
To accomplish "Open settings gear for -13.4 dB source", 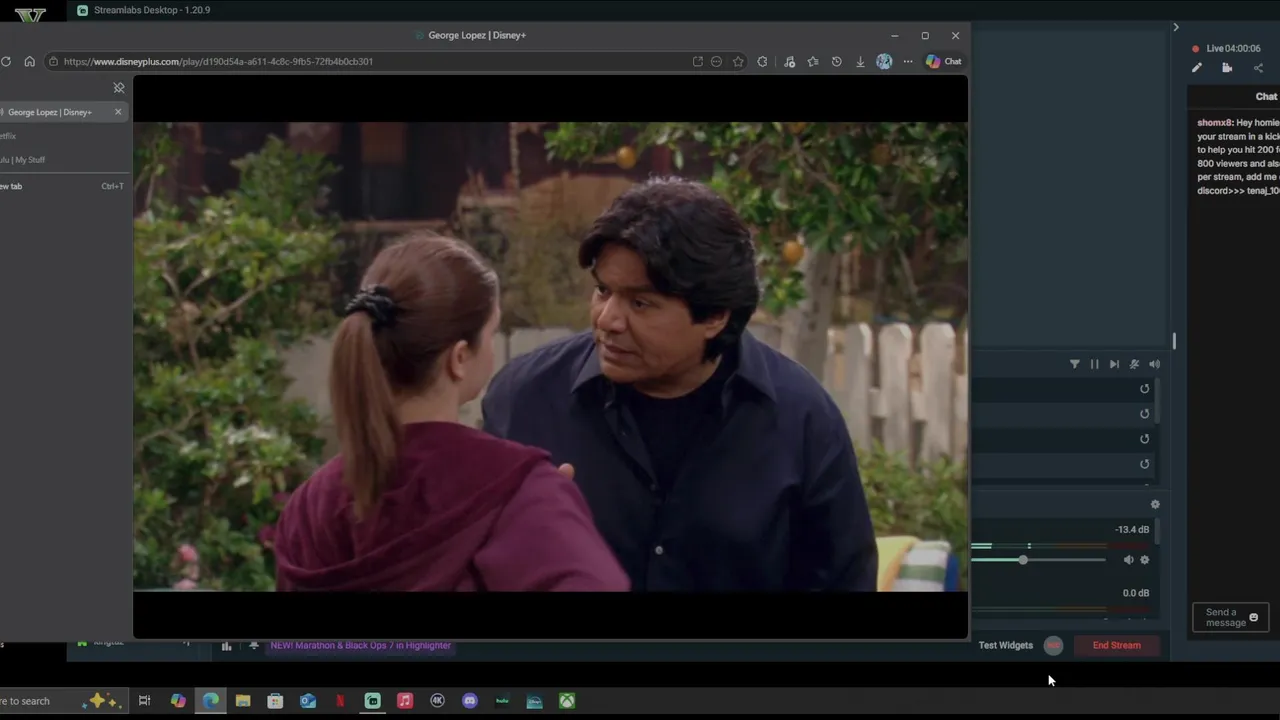I will pos(1145,560).
